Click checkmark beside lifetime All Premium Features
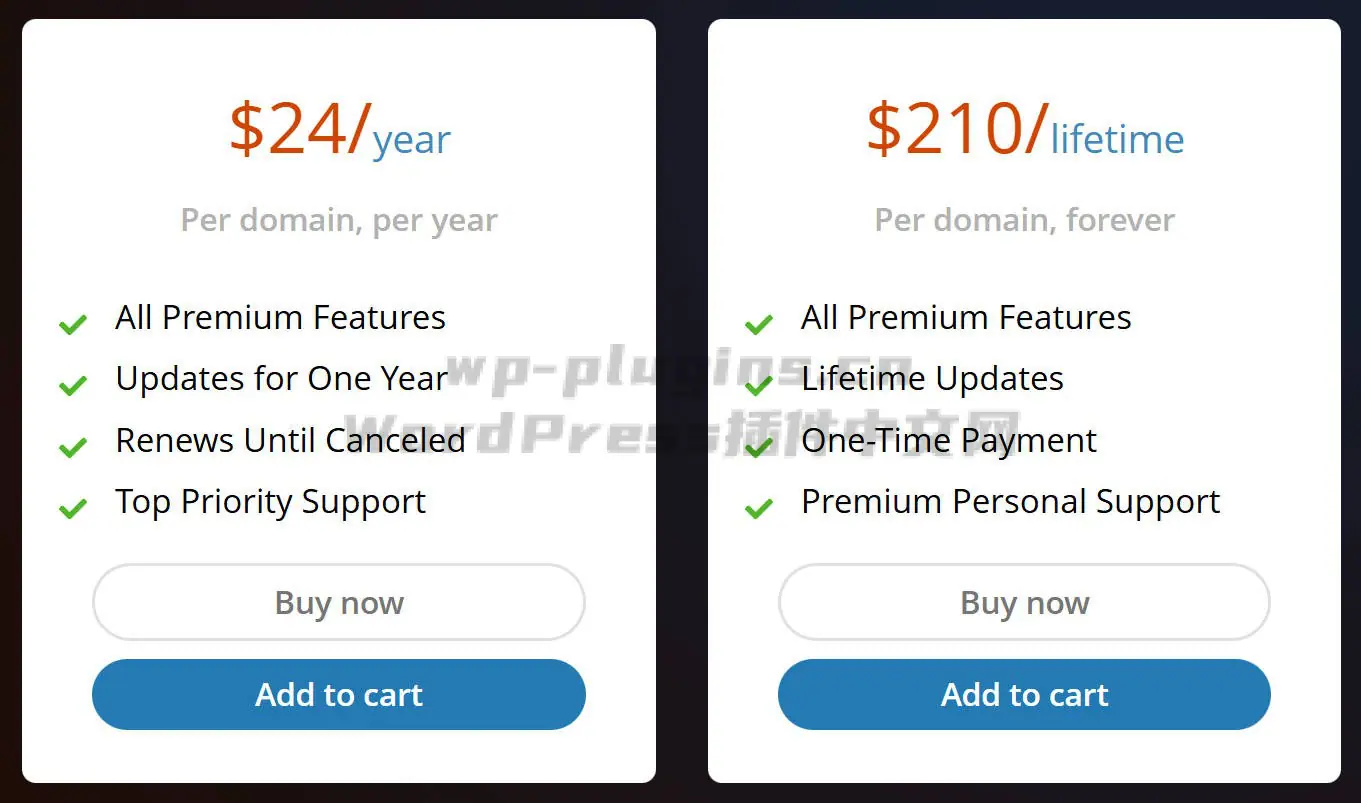 [759, 324]
